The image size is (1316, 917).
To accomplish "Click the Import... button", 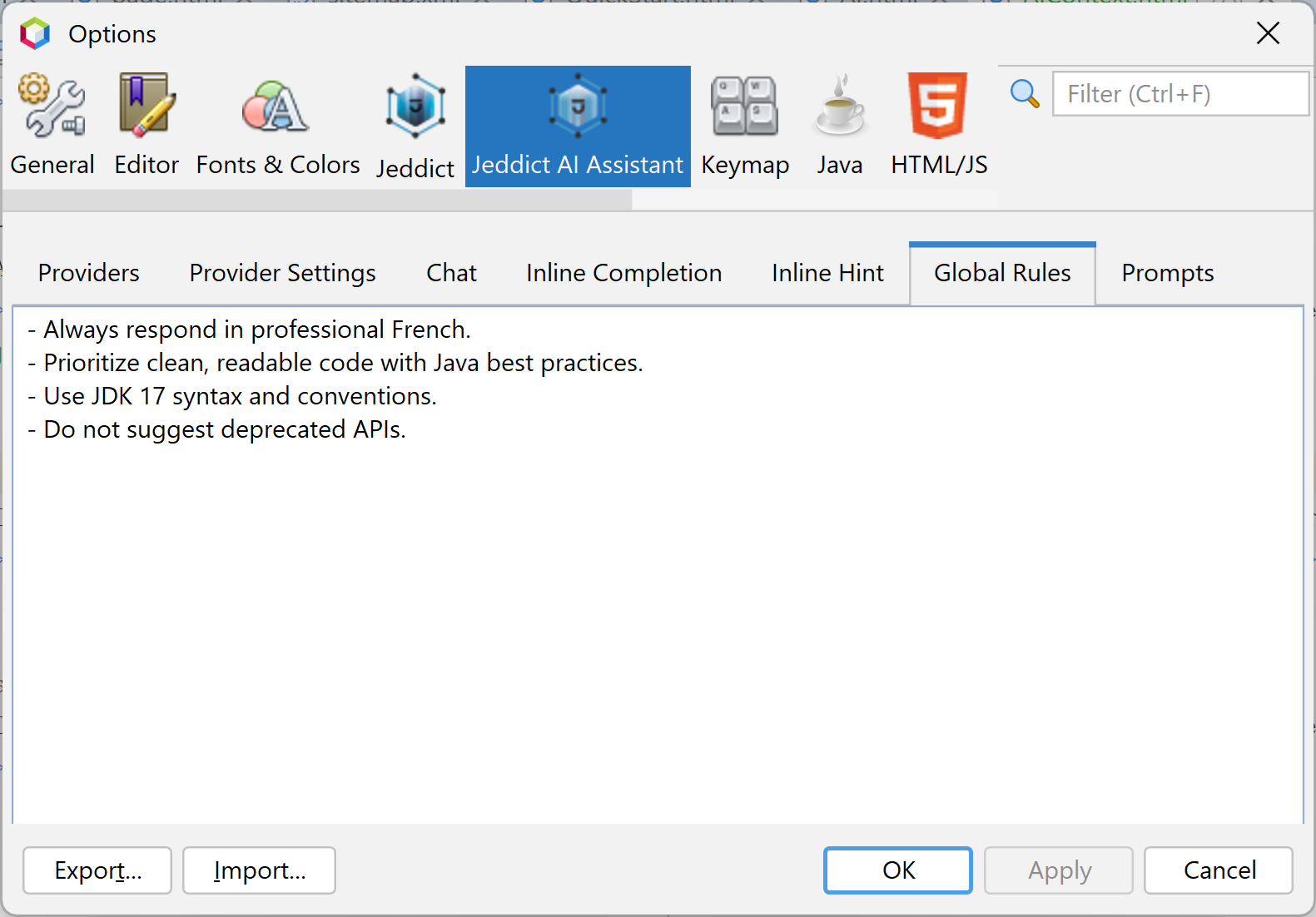I will click(x=259, y=870).
